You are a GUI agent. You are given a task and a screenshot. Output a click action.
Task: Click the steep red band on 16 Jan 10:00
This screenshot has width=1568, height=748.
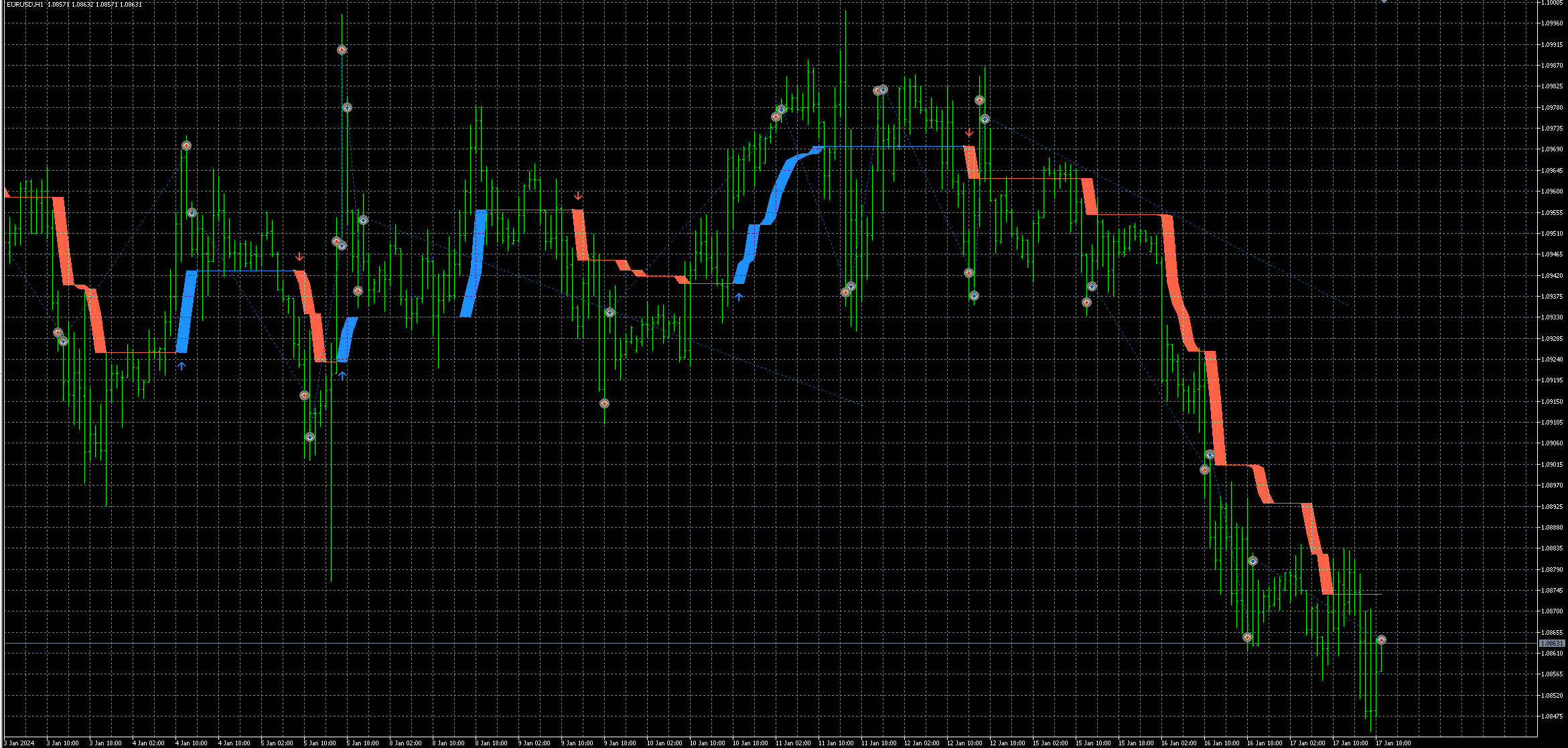pos(1216,408)
